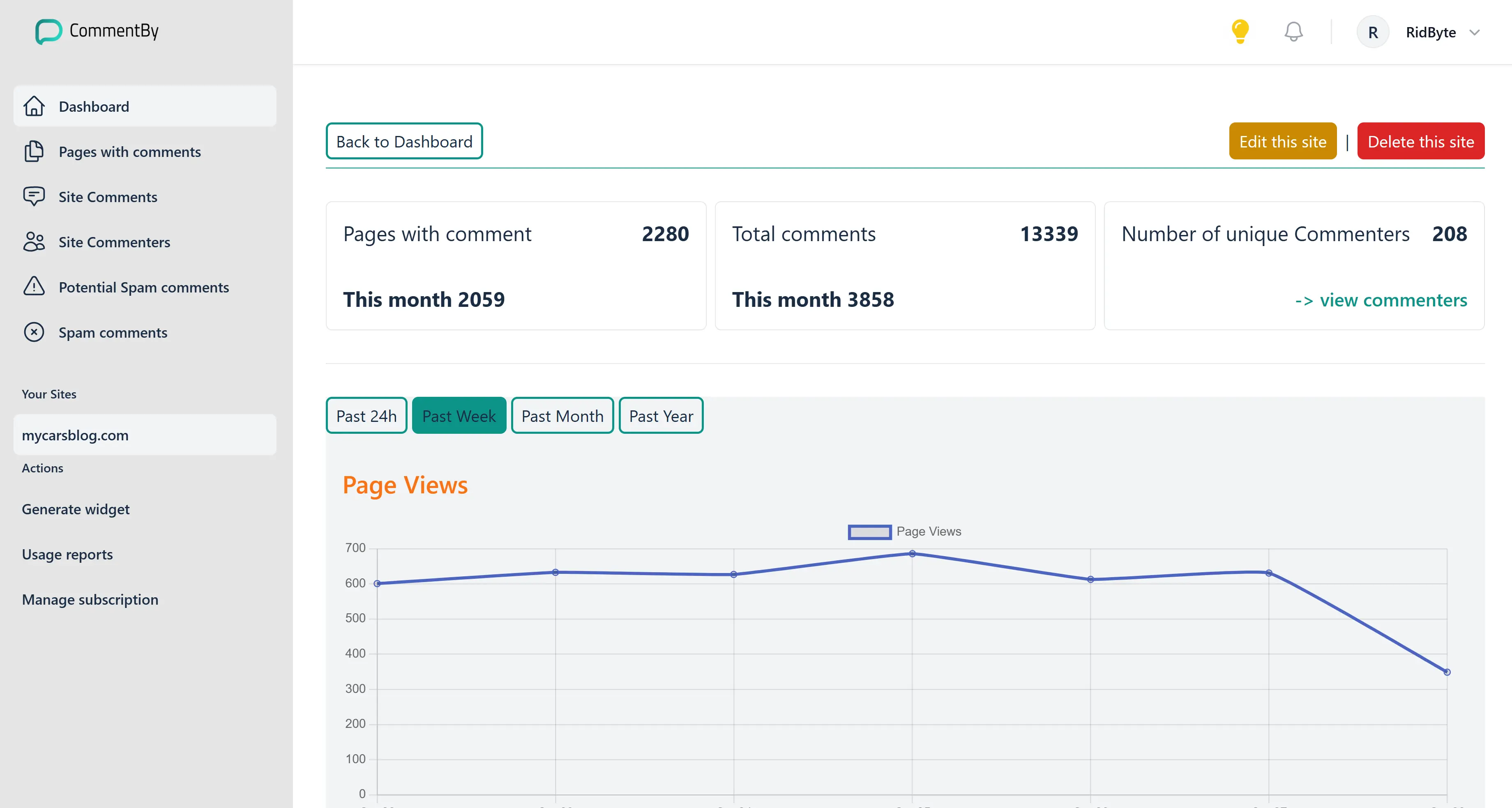This screenshot has width=1512, height=808.
Task: Click the Pages with comments page icon
Action: [33, 152]
